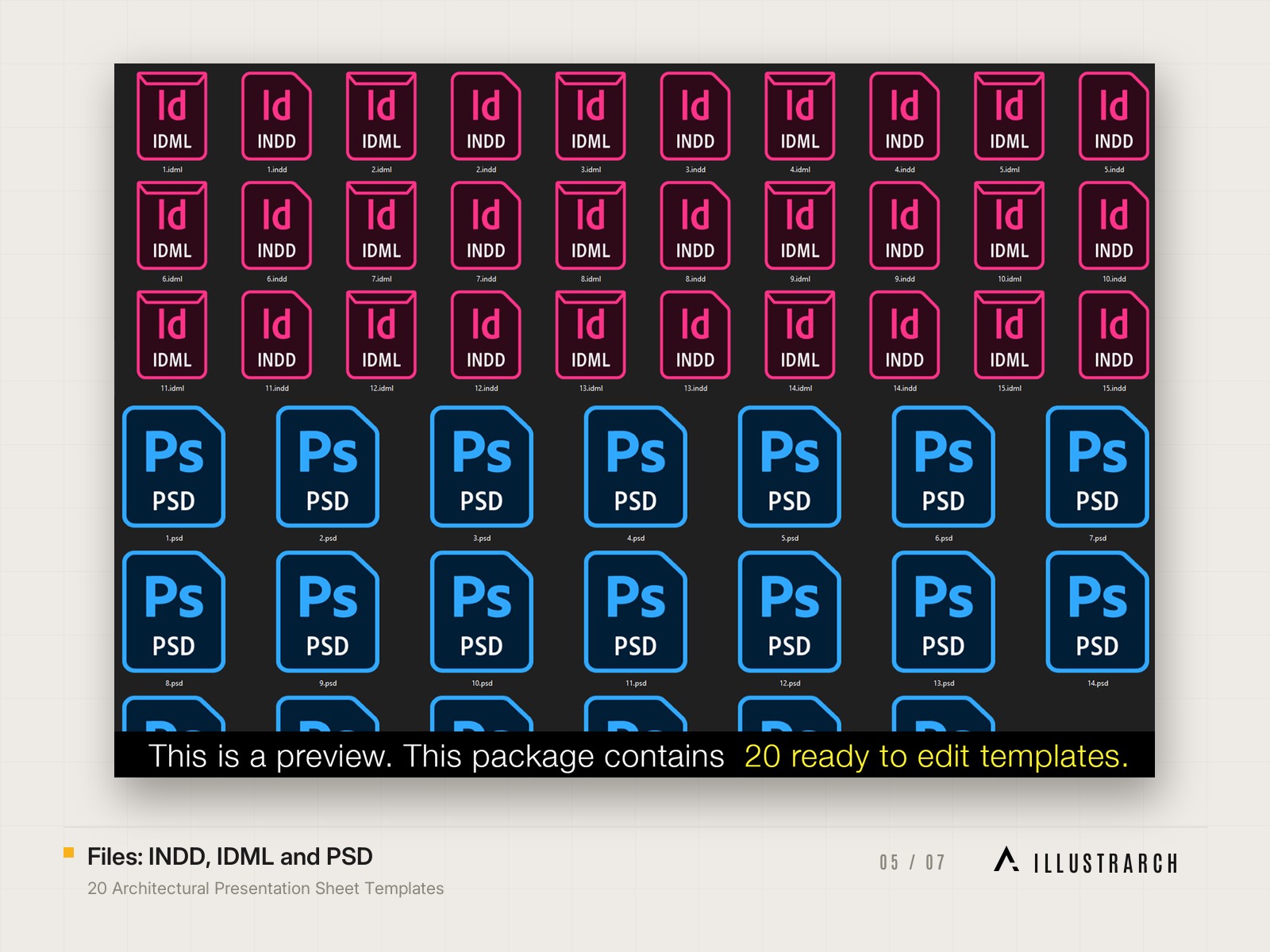The width and height of the screenshot is (1270, 952).
Task: Select the 13.psd file icon
Action: (944, 612)
